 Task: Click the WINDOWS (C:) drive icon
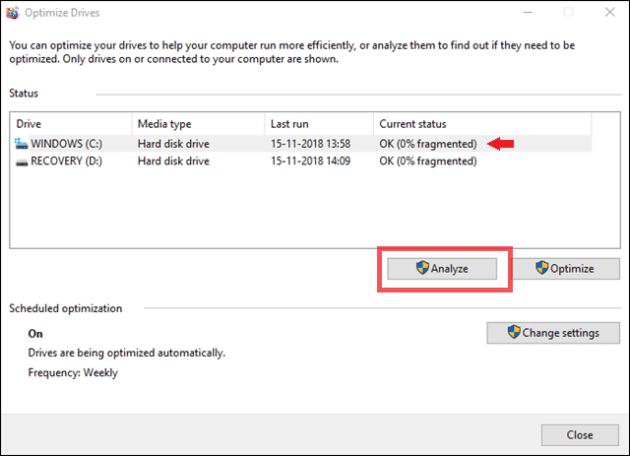tap(21, 143)
